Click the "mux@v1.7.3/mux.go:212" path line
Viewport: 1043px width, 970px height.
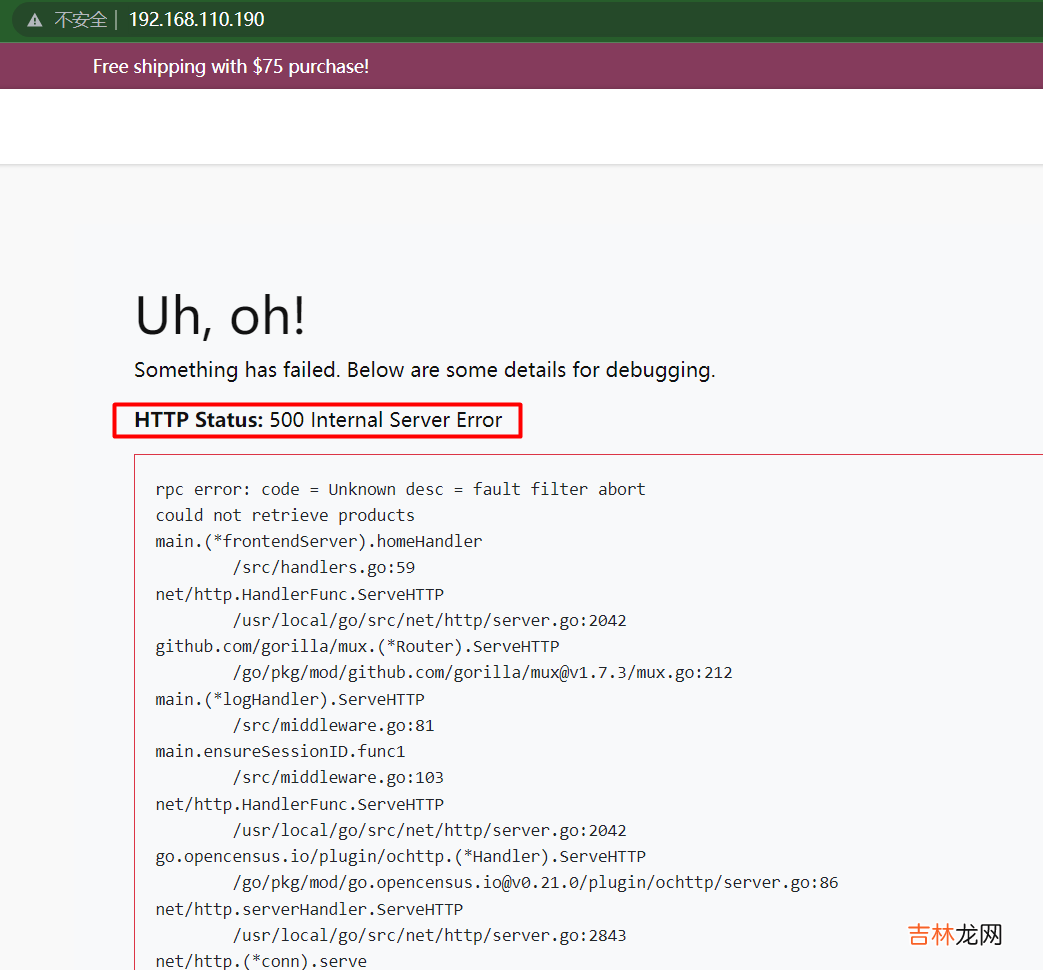(x=482, y=672)
